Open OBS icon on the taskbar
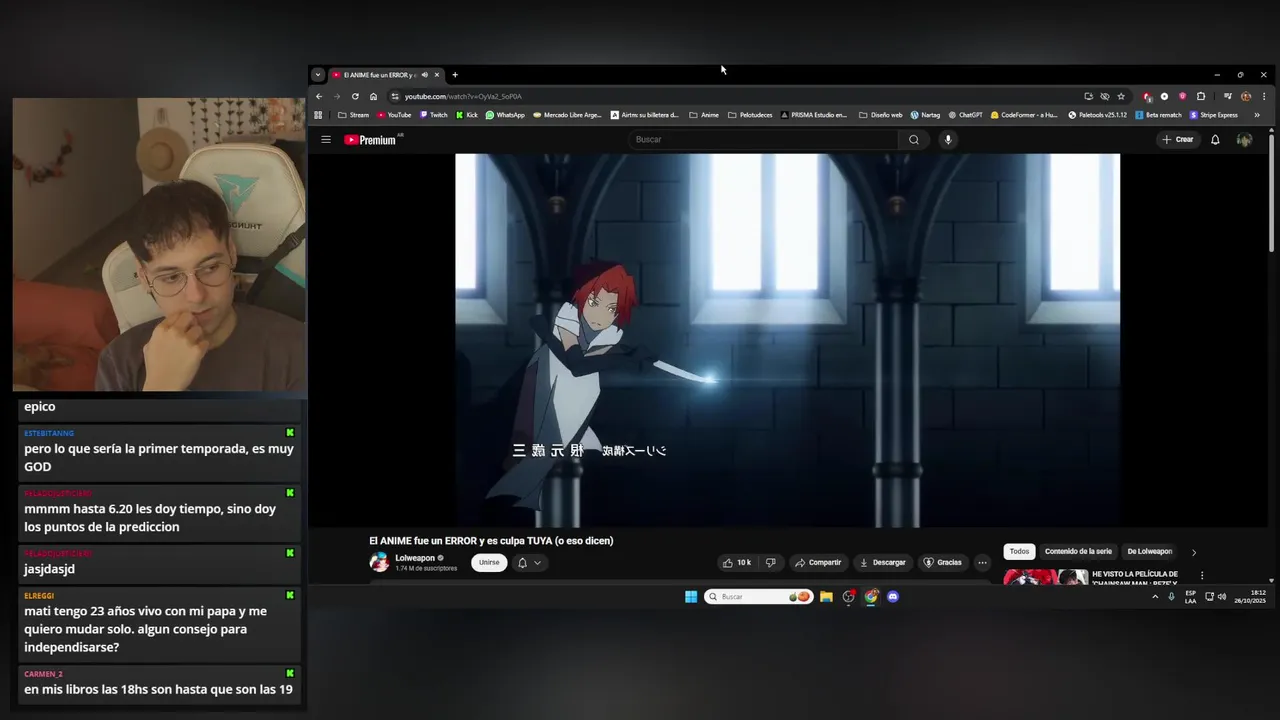The height and width of the screenshot is (720, 1280). pyautogui.click(x=849, y=597)
